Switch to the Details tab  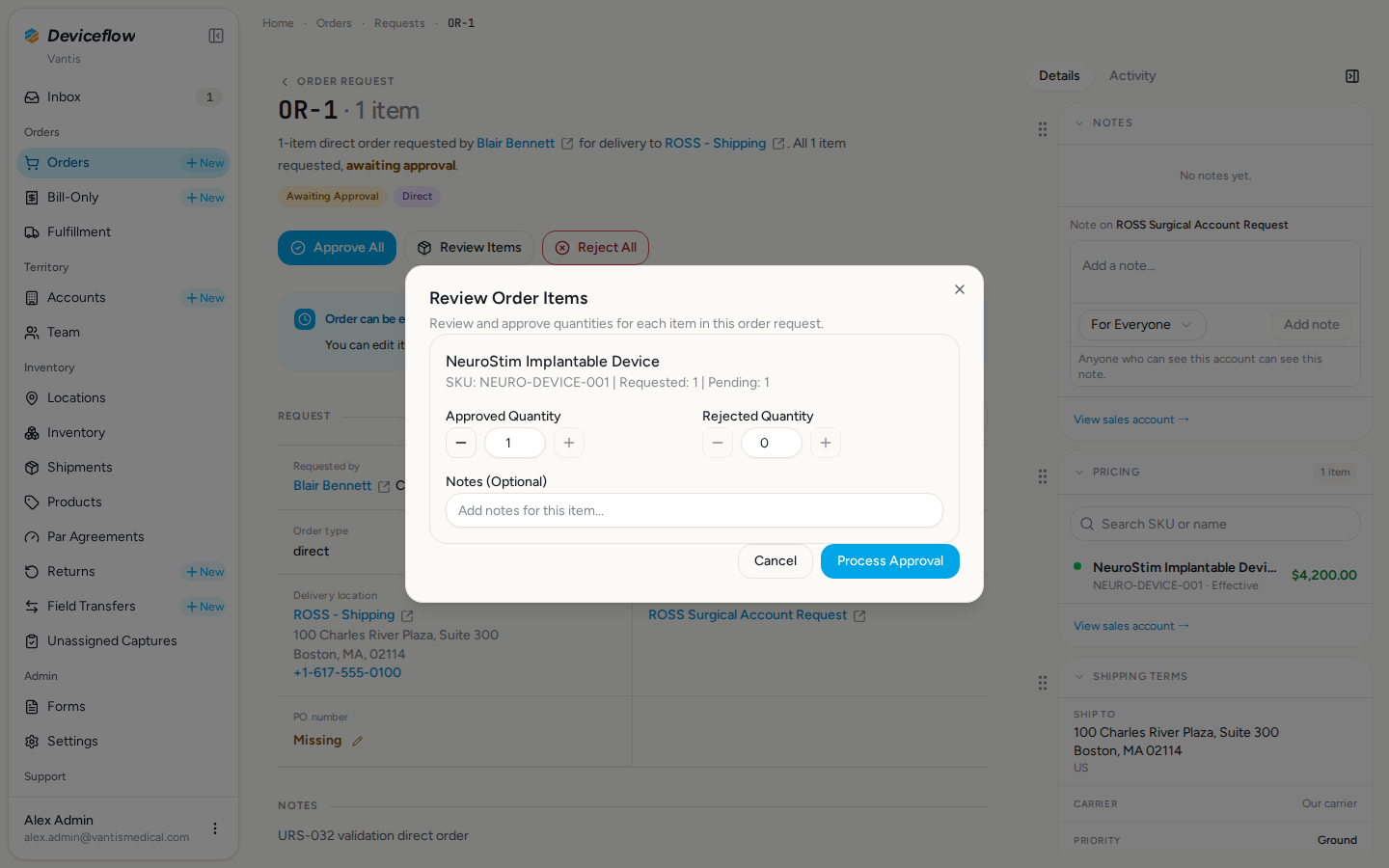click(x=1059, y=76)
